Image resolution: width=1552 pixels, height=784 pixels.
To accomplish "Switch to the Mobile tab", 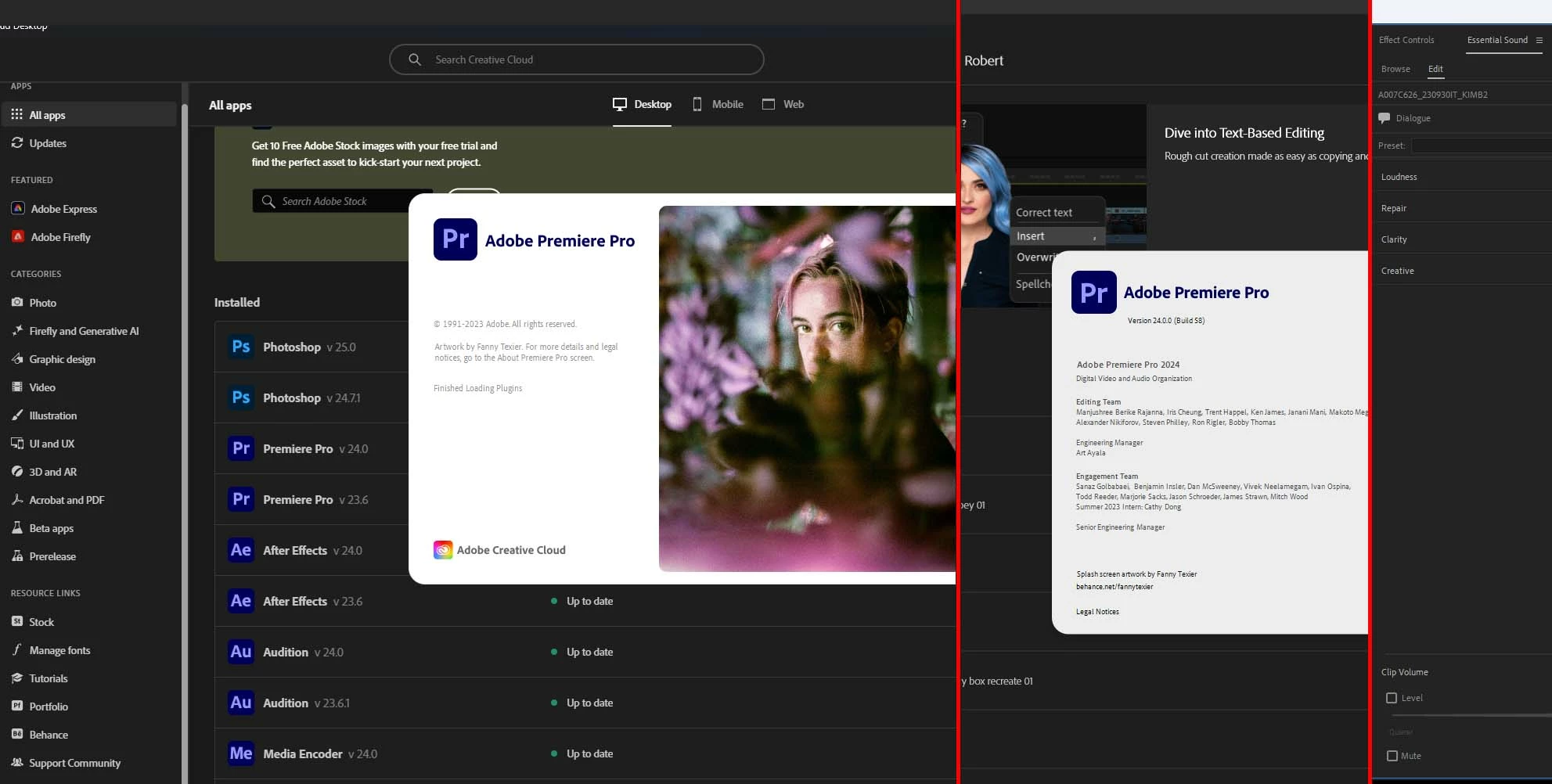I will (x=718, y=104).
